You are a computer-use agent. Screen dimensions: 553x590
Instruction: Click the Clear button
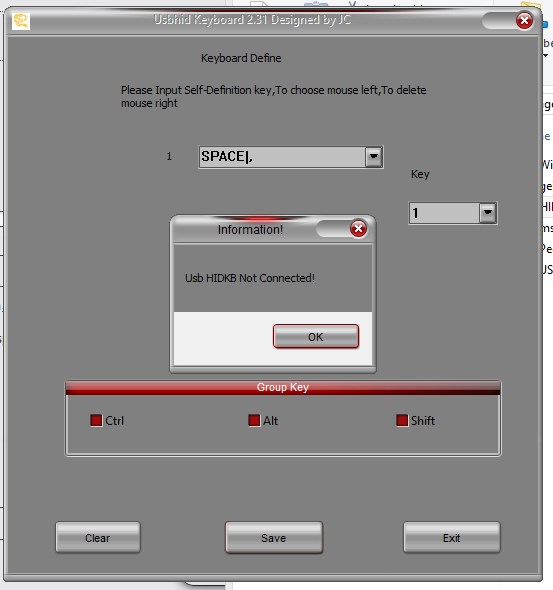click(x=98, y=537)
